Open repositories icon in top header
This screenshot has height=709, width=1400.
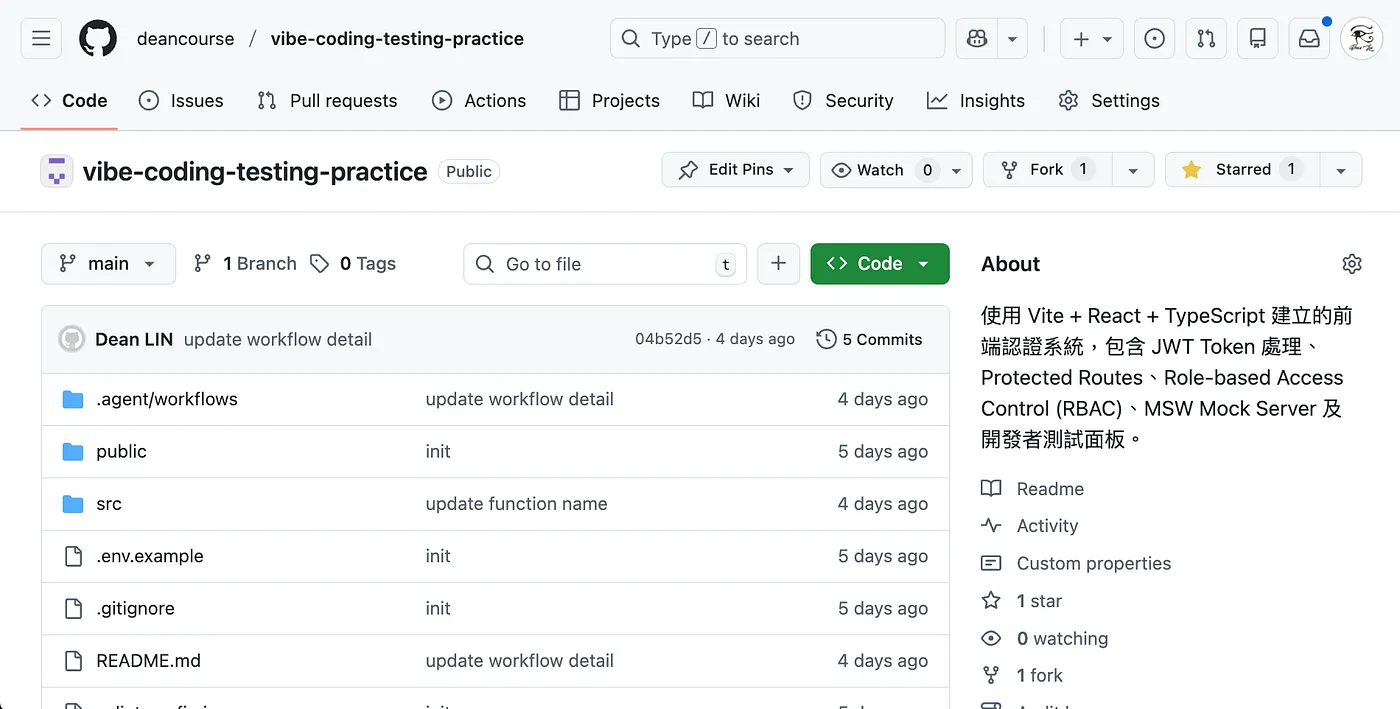coord(1258,39)
